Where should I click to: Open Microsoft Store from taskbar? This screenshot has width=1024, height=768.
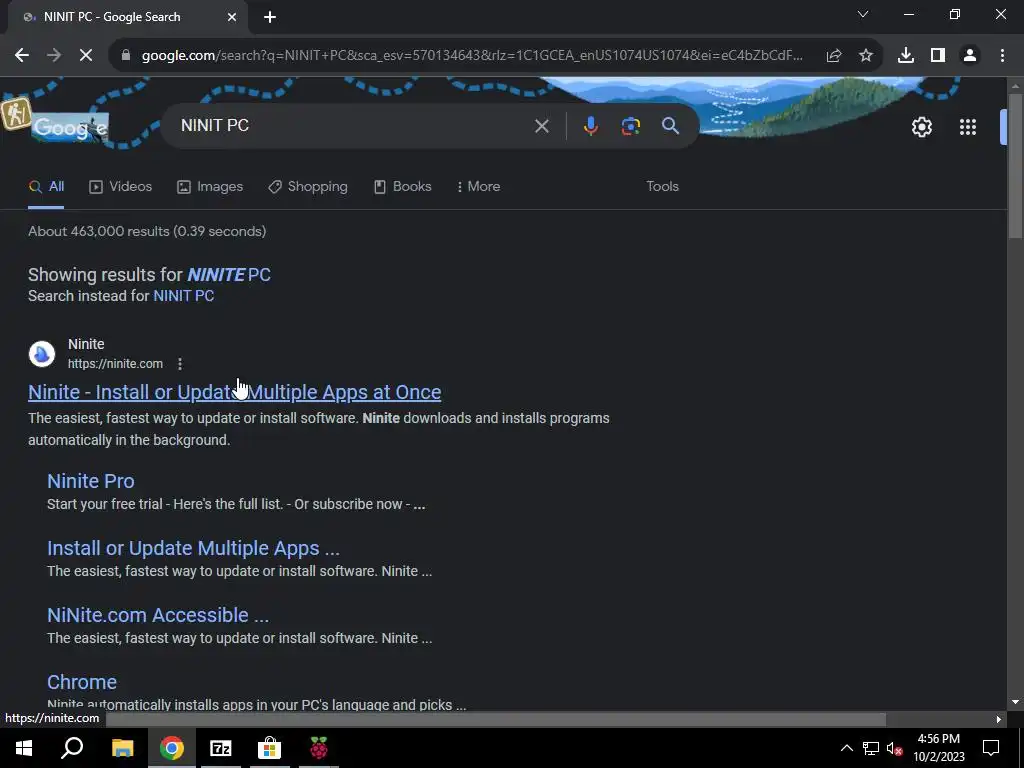(269, 748)
